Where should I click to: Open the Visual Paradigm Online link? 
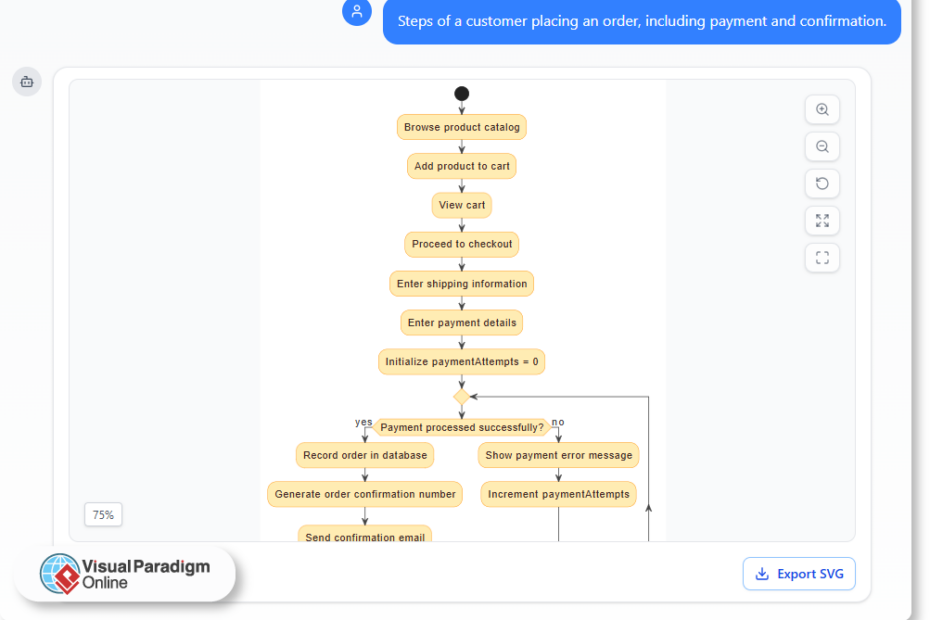point(145,573)
